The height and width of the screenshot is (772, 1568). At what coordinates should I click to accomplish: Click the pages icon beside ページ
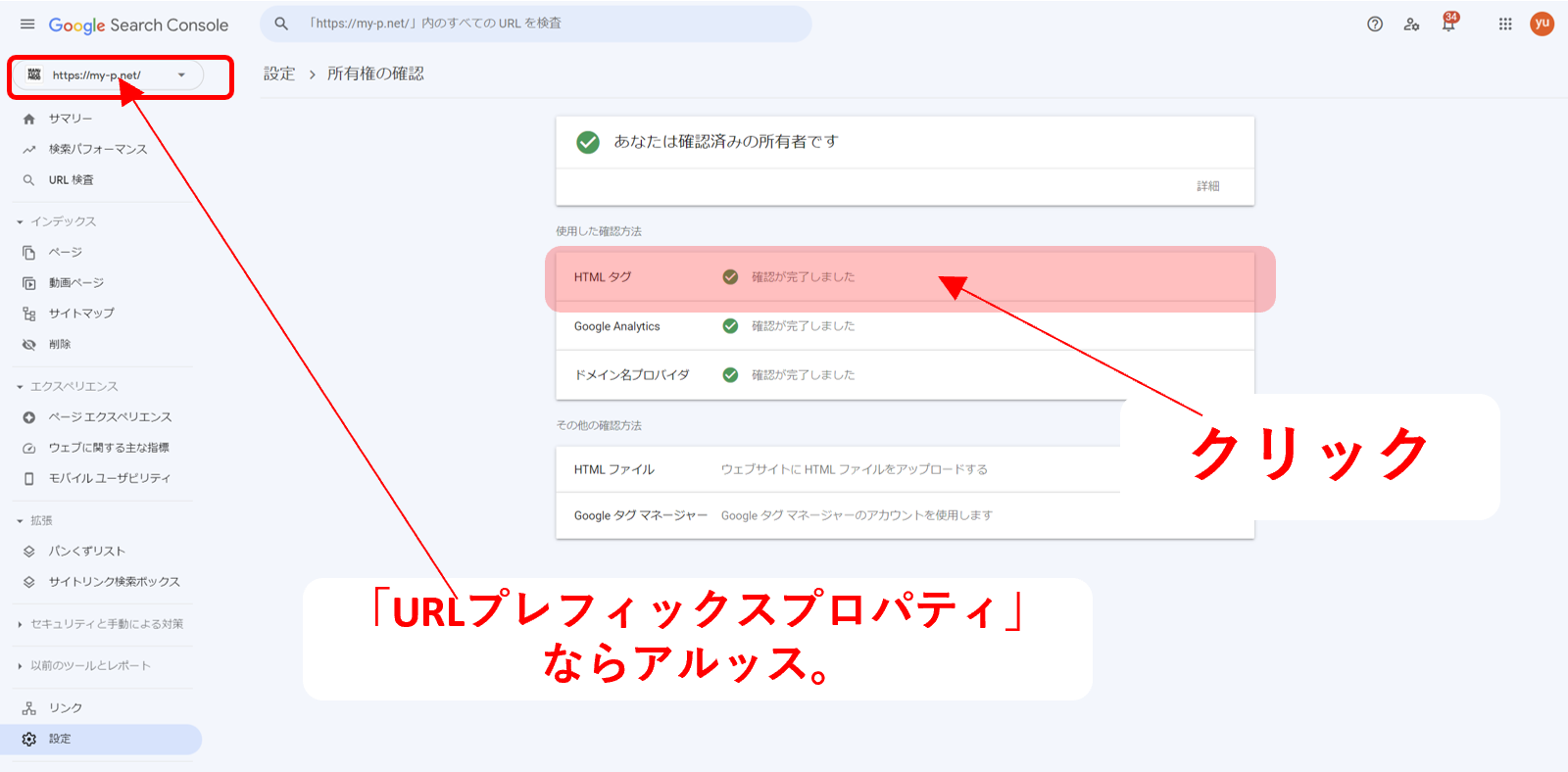29,253
